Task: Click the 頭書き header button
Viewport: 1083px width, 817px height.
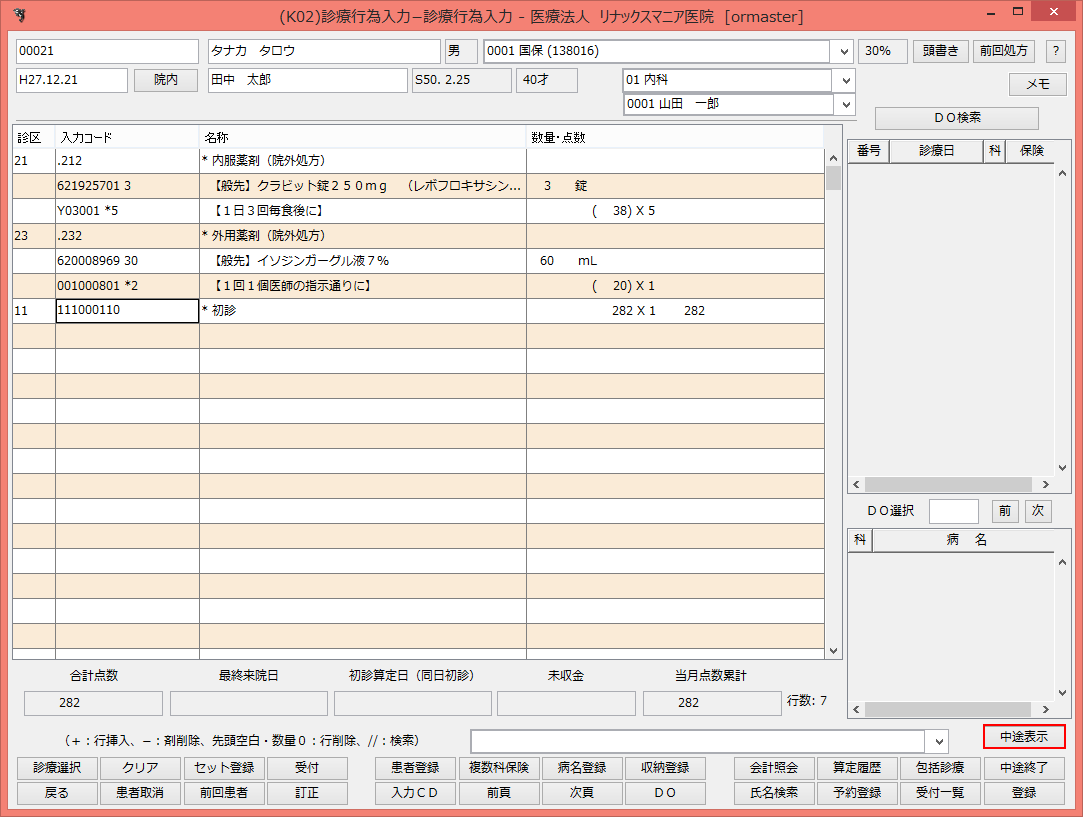Action: [x=939, y=51]
